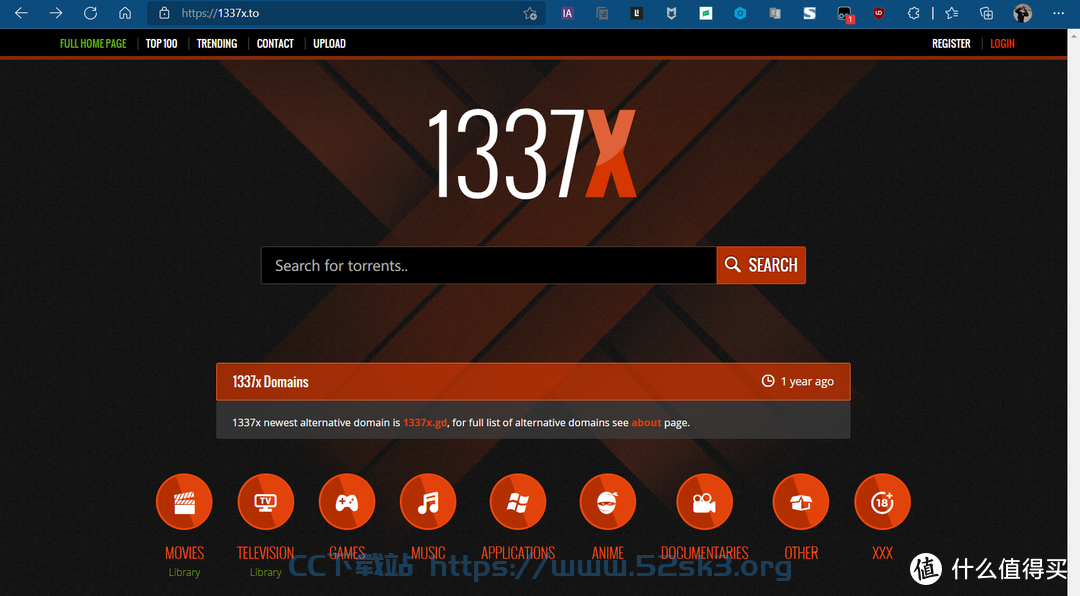Follow the 1337x.gd domain link
The image size is (1080, 596).
pos(425,422)
